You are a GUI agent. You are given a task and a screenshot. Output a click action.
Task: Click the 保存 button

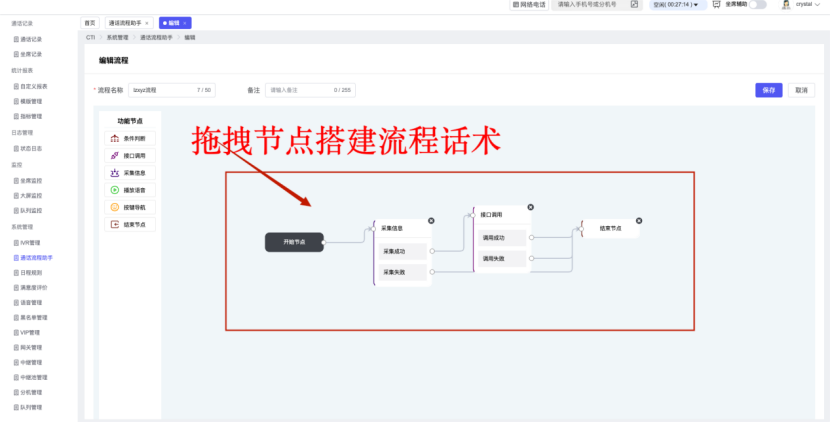(x=768, y=90)
